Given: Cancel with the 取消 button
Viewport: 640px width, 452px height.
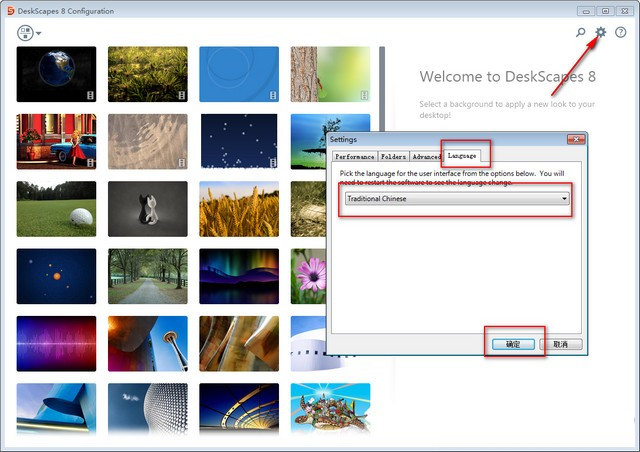Looking at the screenshot, I should (560, 343).
